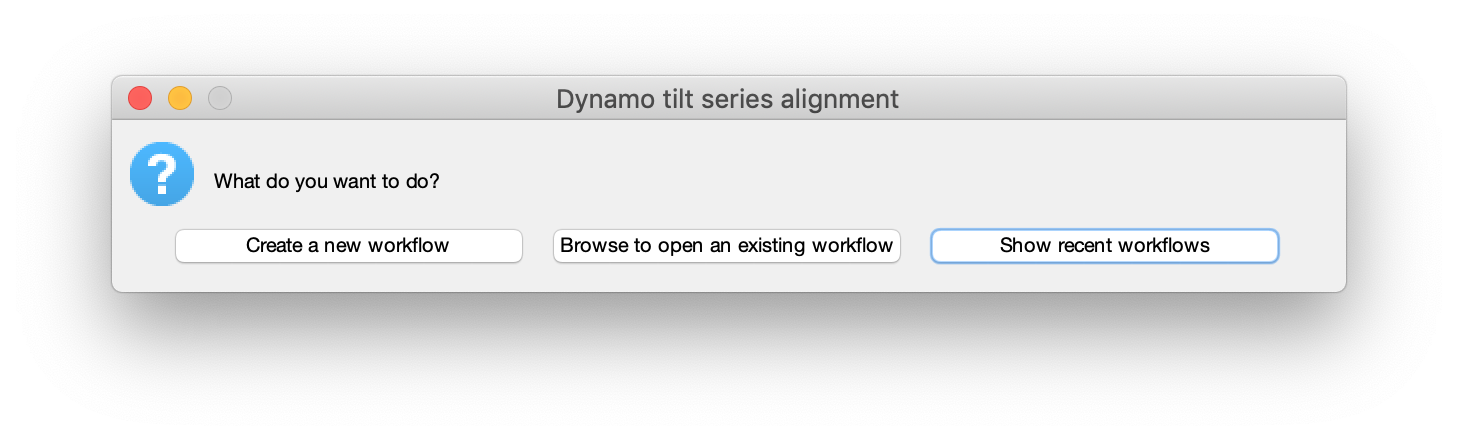Image resolution: width=1458 pixels, height=440 pixels.
Task: Click the Dynamo tilt series alignment title
Action: point(727,99)
